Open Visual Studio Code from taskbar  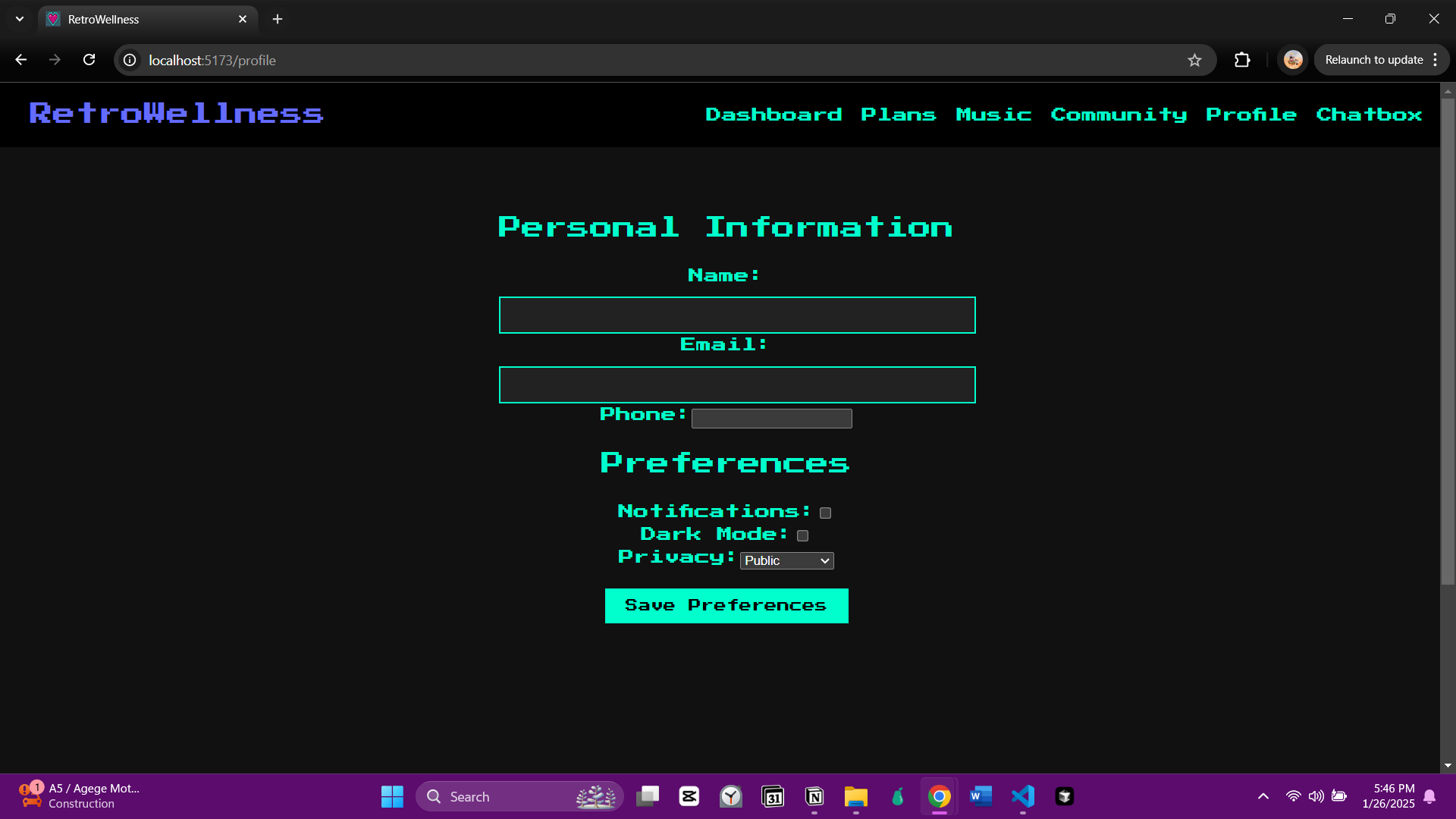pos(1022,796)
